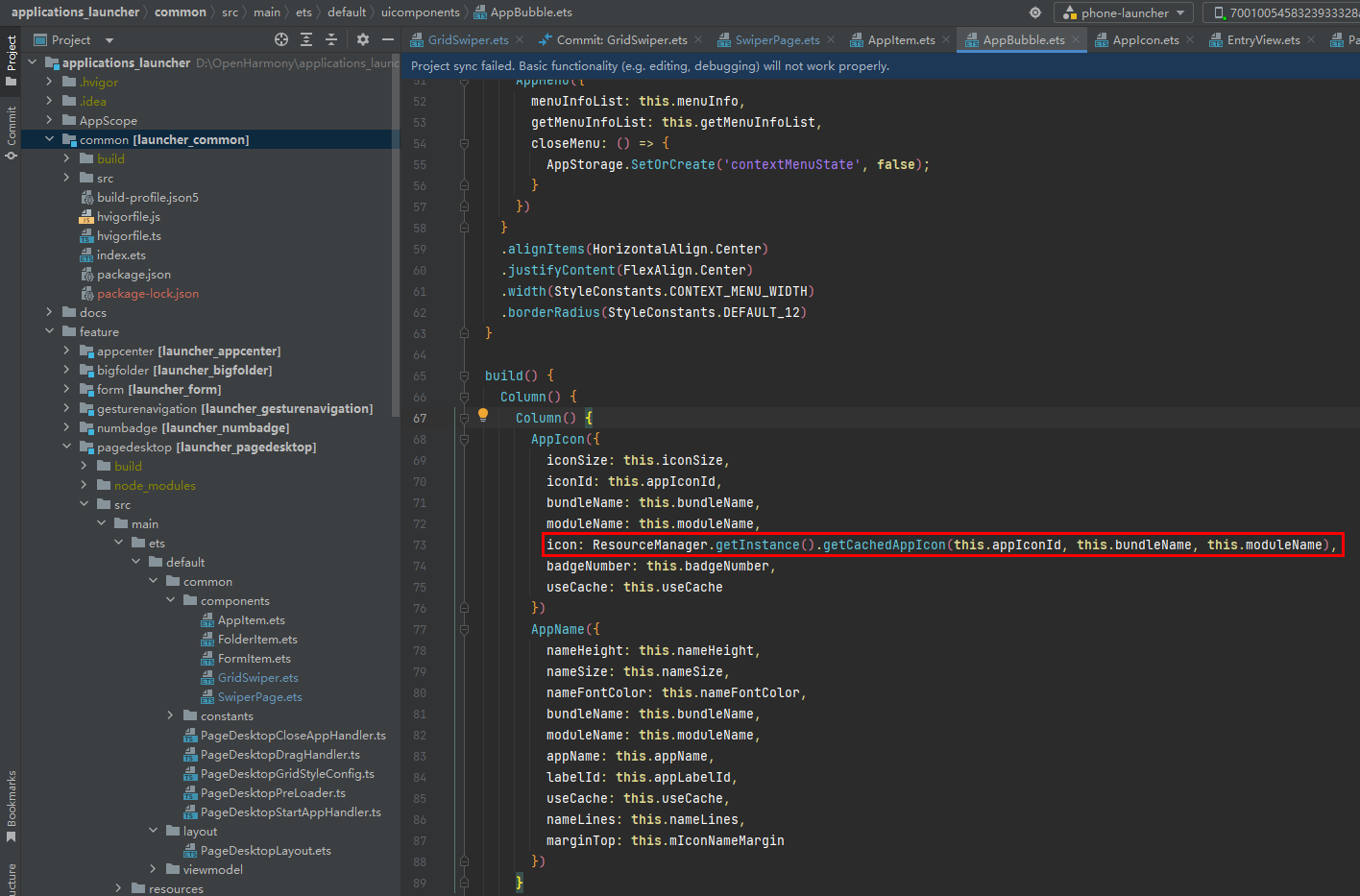The width and height of the screenshot is (1360, 896).
Task: Collapse the common [launcher_common] module node
Action: [49, 139]
